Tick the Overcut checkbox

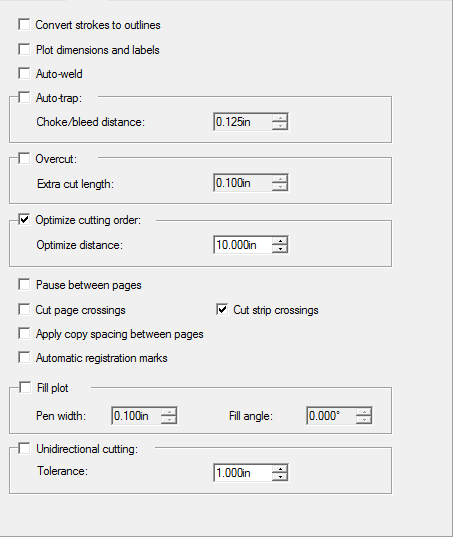24,159
